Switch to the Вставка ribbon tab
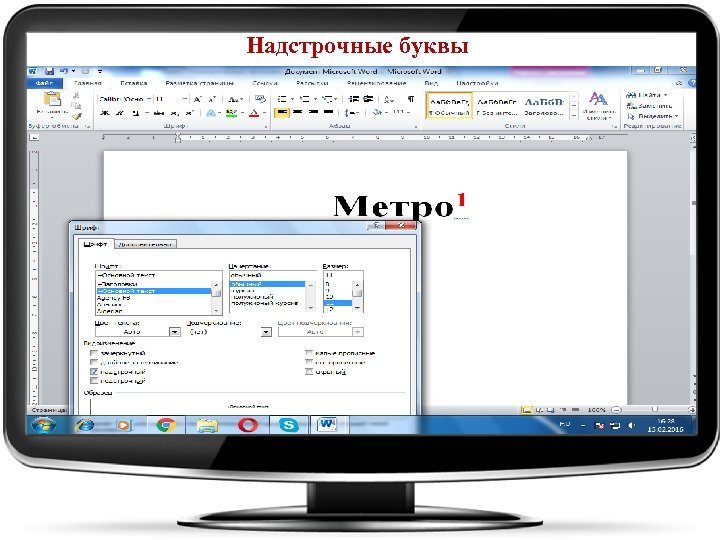 pos(134,83)
